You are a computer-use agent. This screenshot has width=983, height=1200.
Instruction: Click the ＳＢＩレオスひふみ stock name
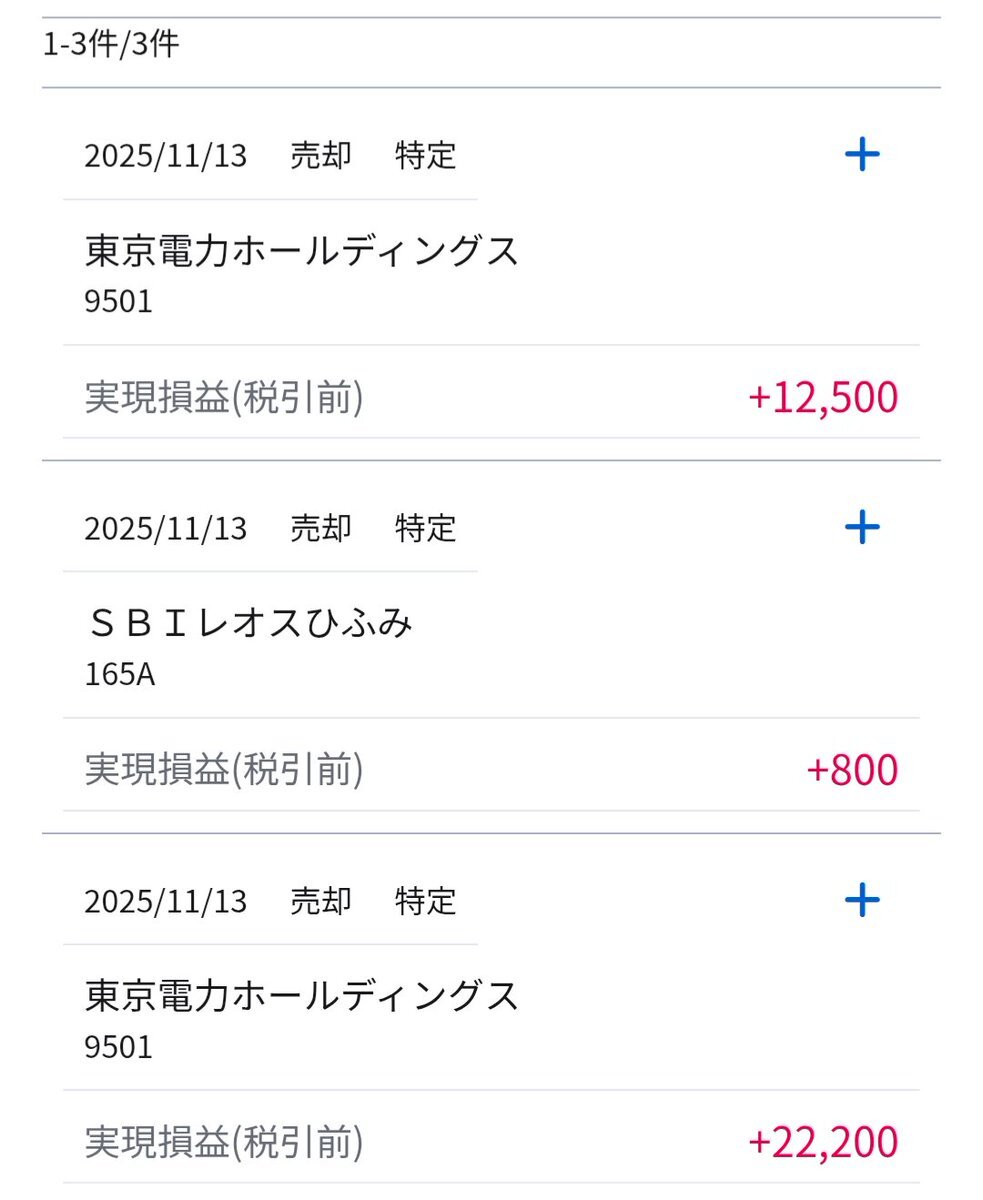249,624
